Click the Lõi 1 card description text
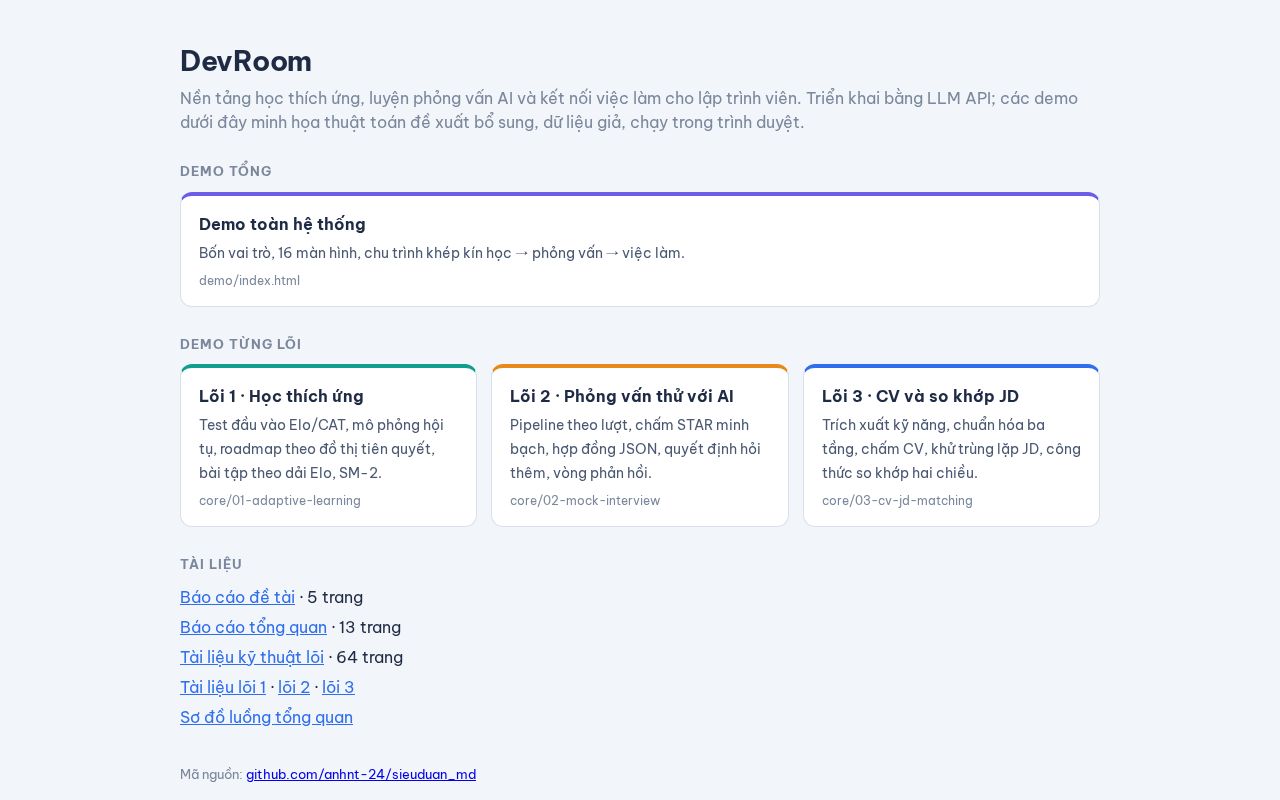 [322, 449]
